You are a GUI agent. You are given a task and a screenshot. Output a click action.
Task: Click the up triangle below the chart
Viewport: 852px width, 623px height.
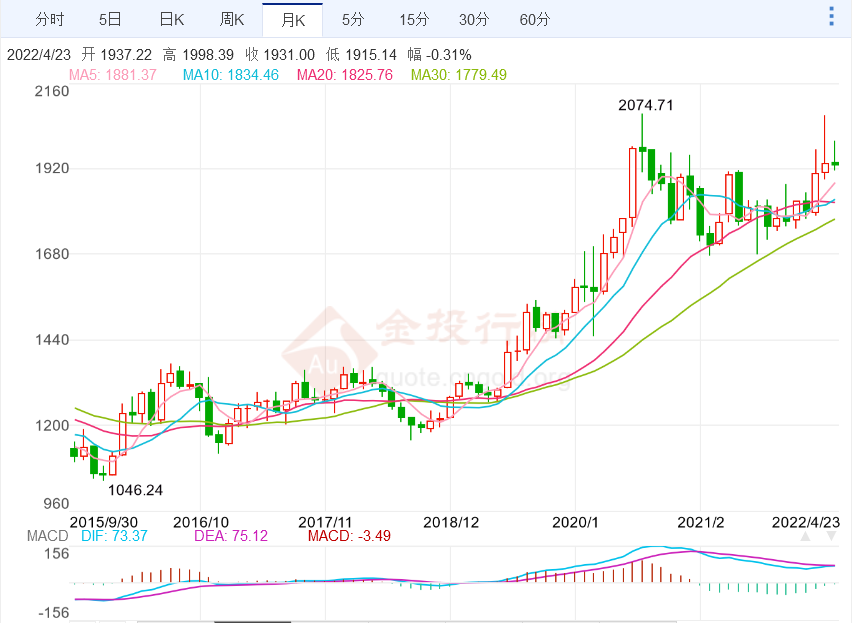click(805, 537)
